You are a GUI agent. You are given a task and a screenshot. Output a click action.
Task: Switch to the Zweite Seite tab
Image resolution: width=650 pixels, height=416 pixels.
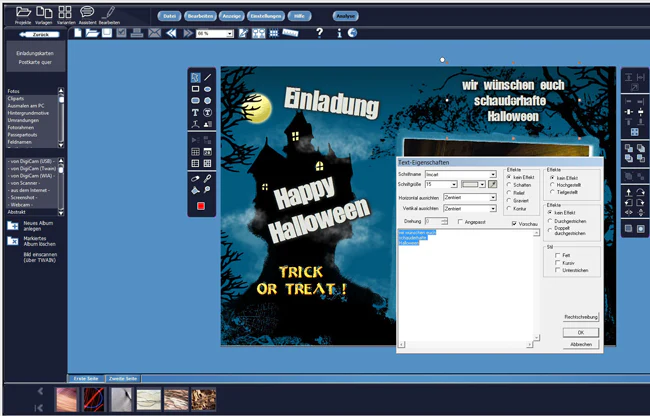pyautogui.click(x=123, y=378)
